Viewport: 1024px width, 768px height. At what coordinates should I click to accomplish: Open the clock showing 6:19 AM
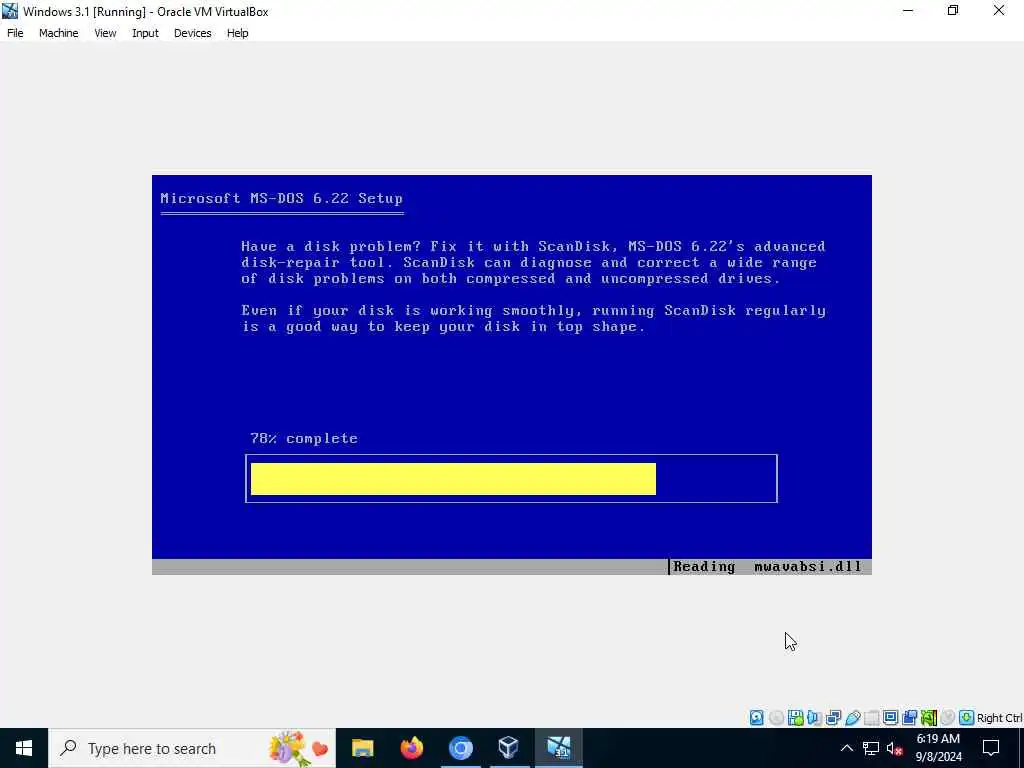pos(938,748)
